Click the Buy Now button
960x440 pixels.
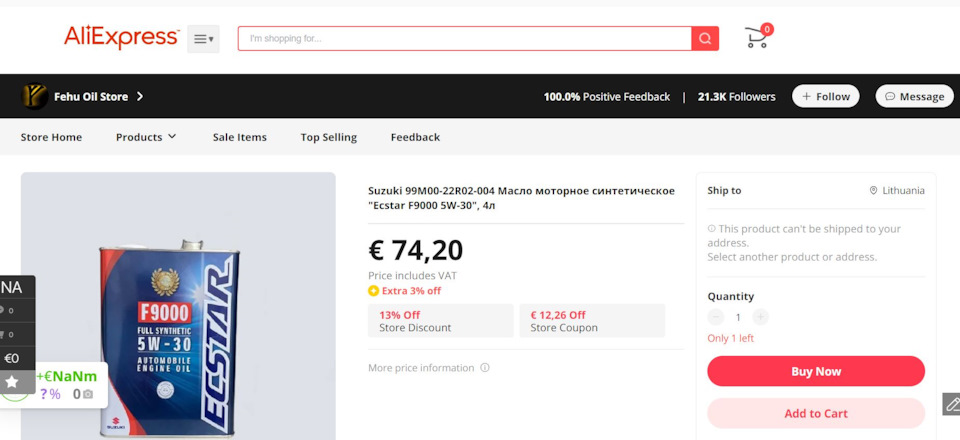pos(816,371)
